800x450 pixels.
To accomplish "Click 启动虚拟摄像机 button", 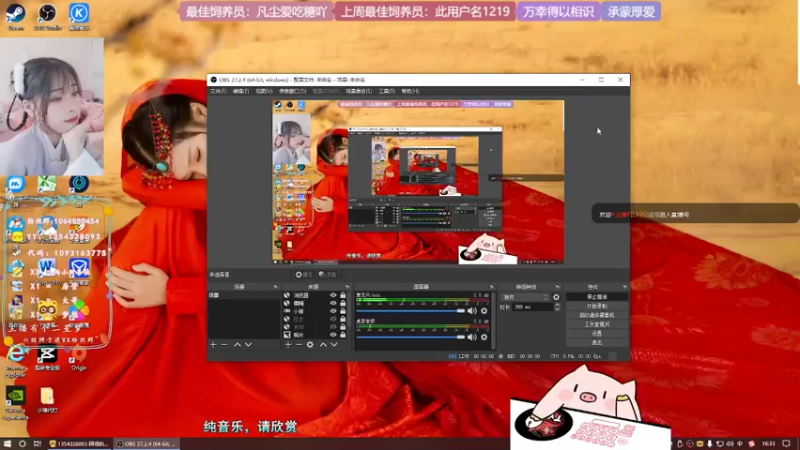I will [x=597, y=315].
